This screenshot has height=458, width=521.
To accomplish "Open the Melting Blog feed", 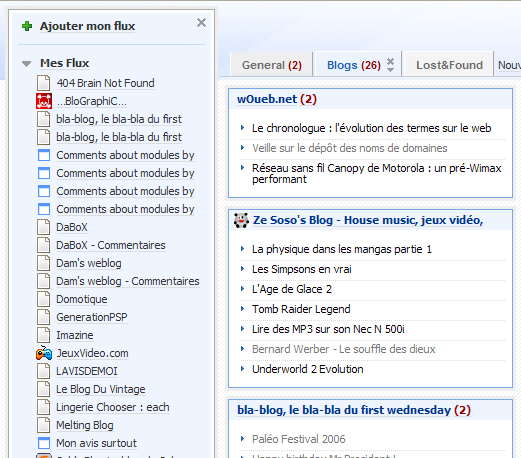I will coord(85,425).
